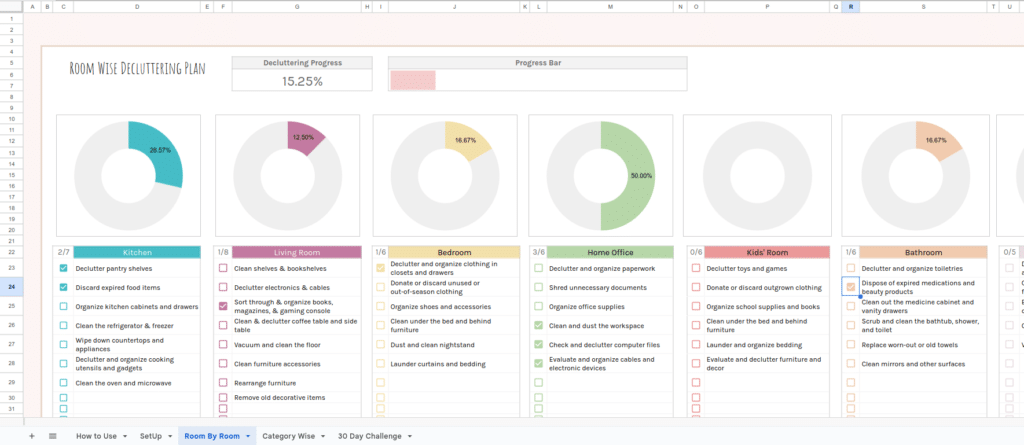1024x445 pixels.
Task: Uncheck Discard expired food items checkbox
Action: [63, 287]
